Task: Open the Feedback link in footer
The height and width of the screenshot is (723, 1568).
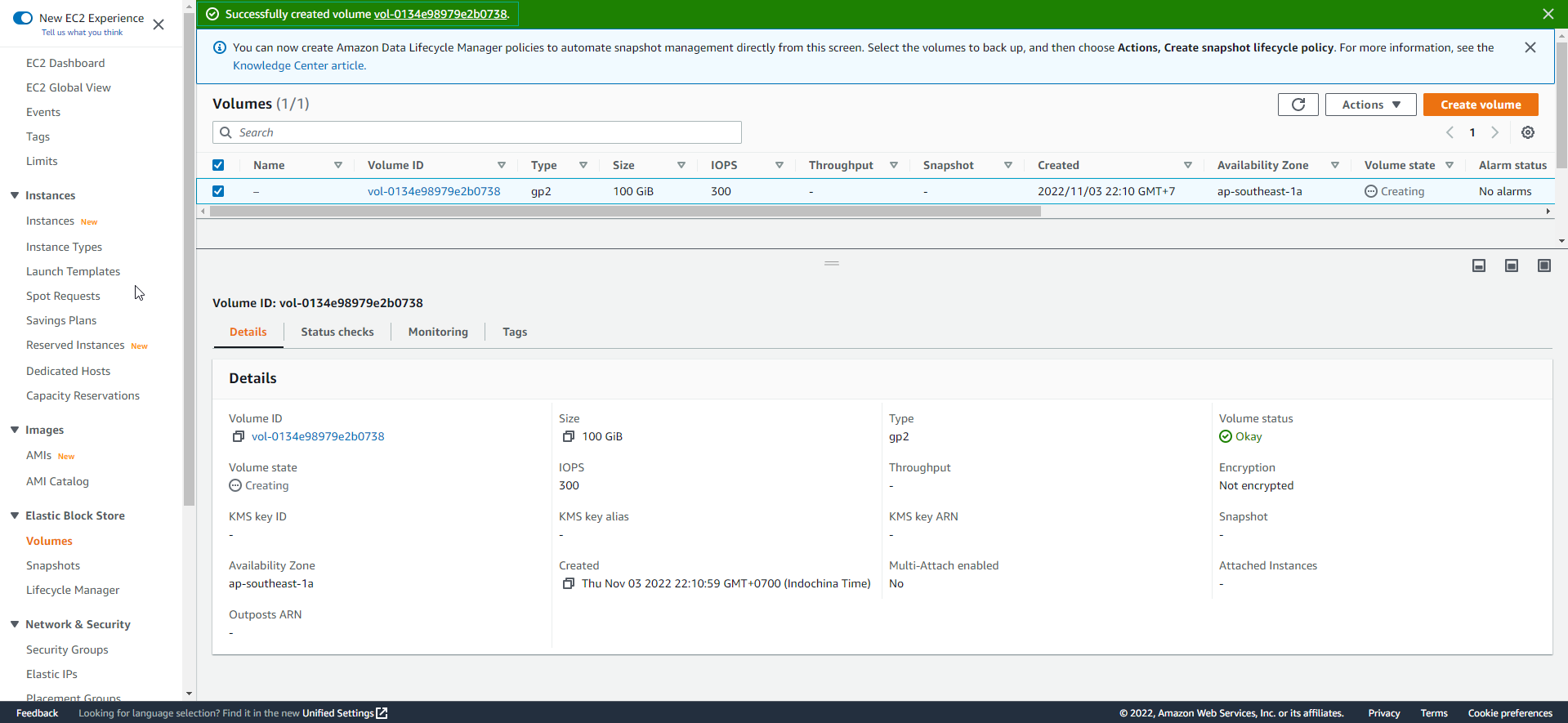Action: (38, 713)
